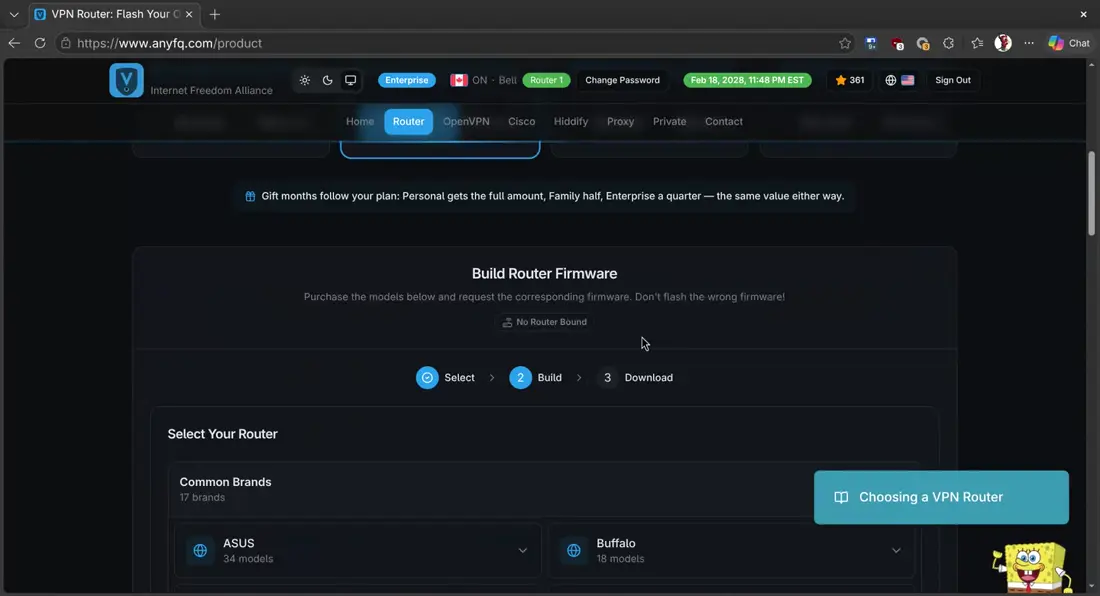
Task: Click the browser back arrow
Action: [14, 43]
